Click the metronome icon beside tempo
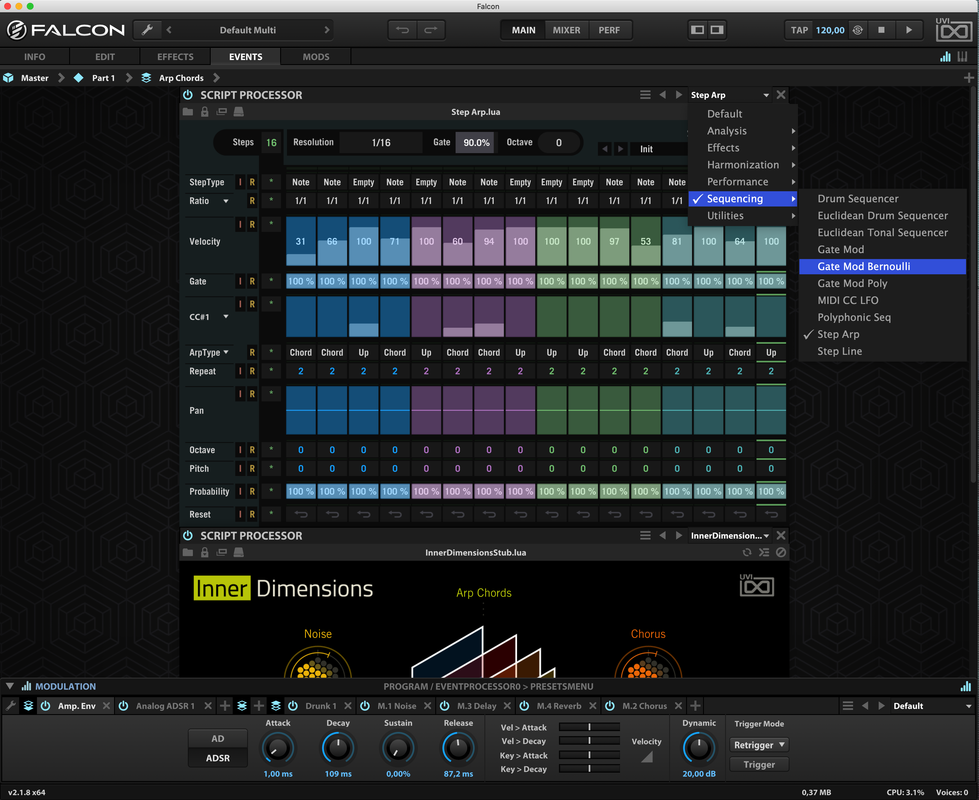 858,30
